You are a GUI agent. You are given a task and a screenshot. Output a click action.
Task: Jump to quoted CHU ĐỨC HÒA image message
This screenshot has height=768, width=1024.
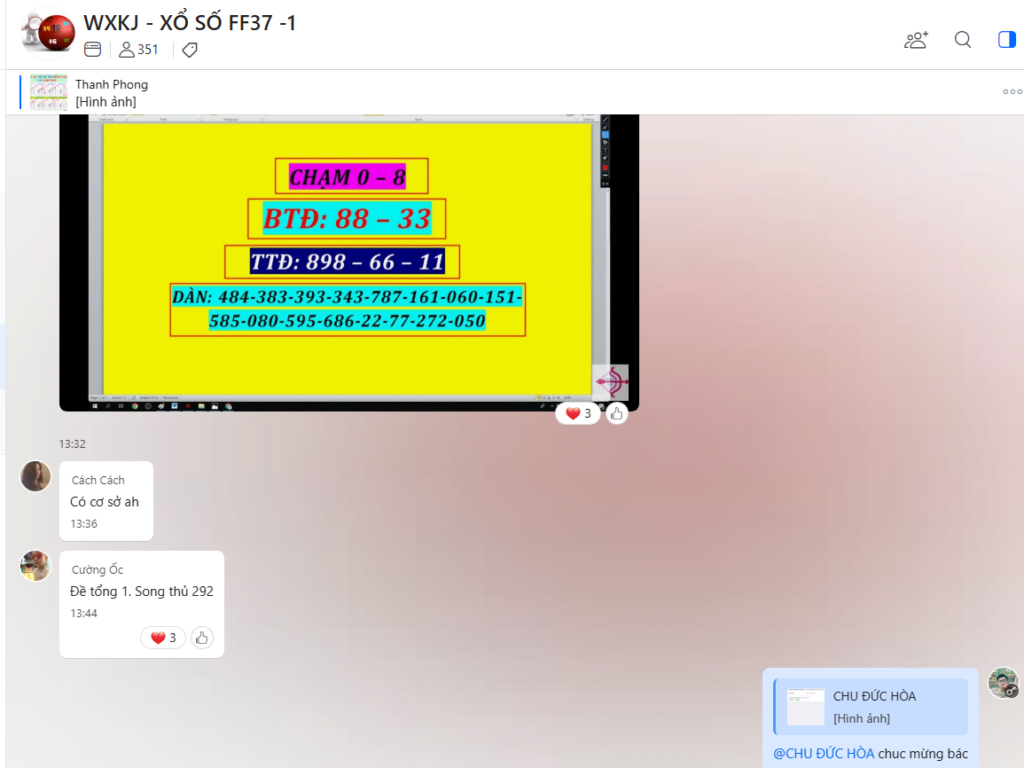coord(870,707)
